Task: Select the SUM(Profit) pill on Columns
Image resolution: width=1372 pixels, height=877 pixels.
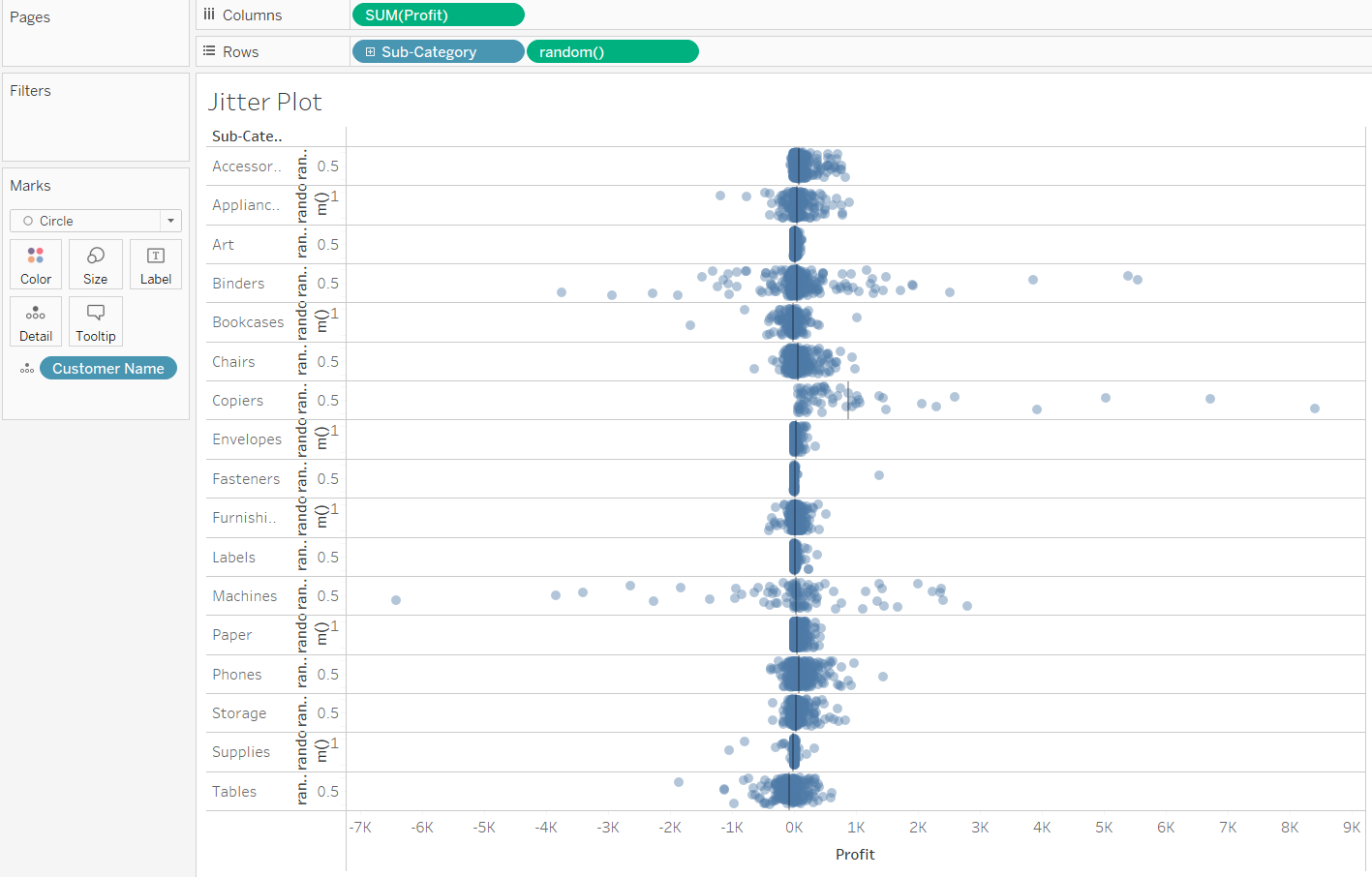Action: (439, 15)
